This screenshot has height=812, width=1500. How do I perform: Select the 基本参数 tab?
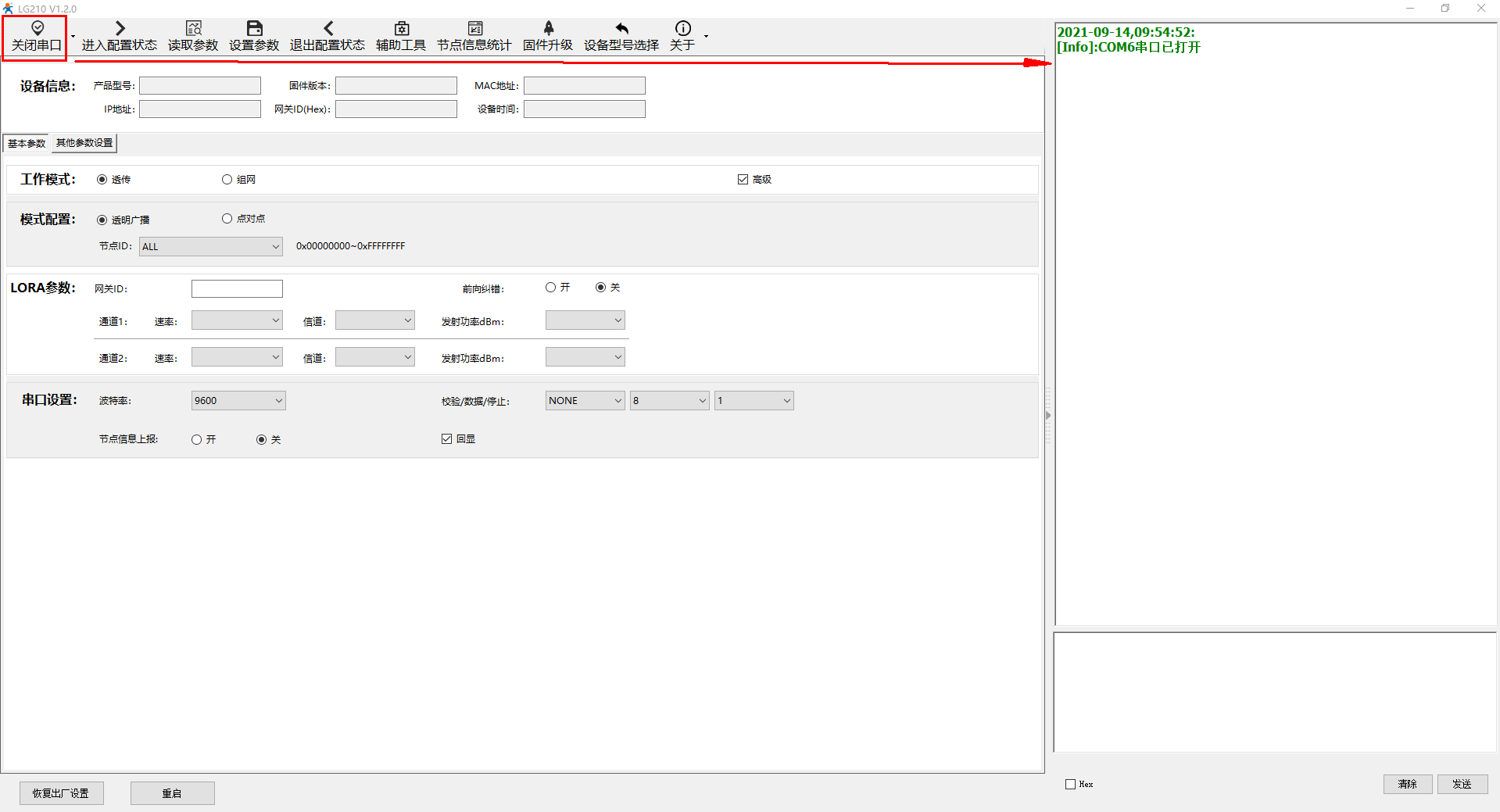click(x=27, y=143)
